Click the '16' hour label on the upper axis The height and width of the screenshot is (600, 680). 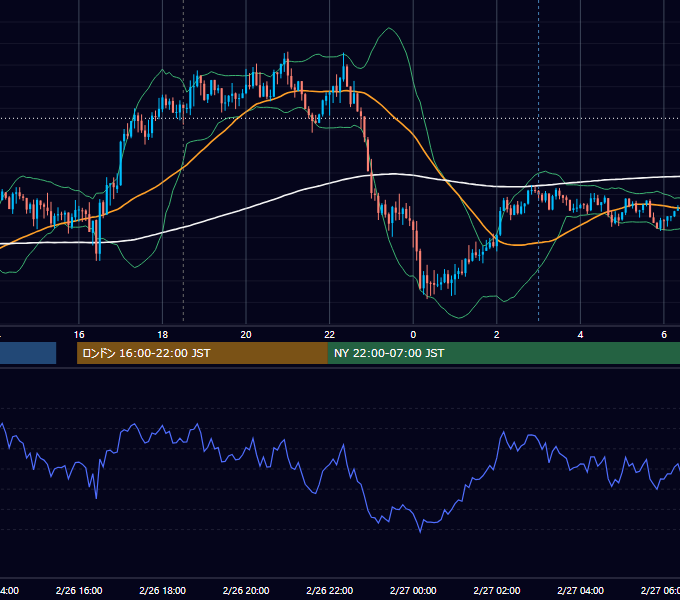[79, 335]
